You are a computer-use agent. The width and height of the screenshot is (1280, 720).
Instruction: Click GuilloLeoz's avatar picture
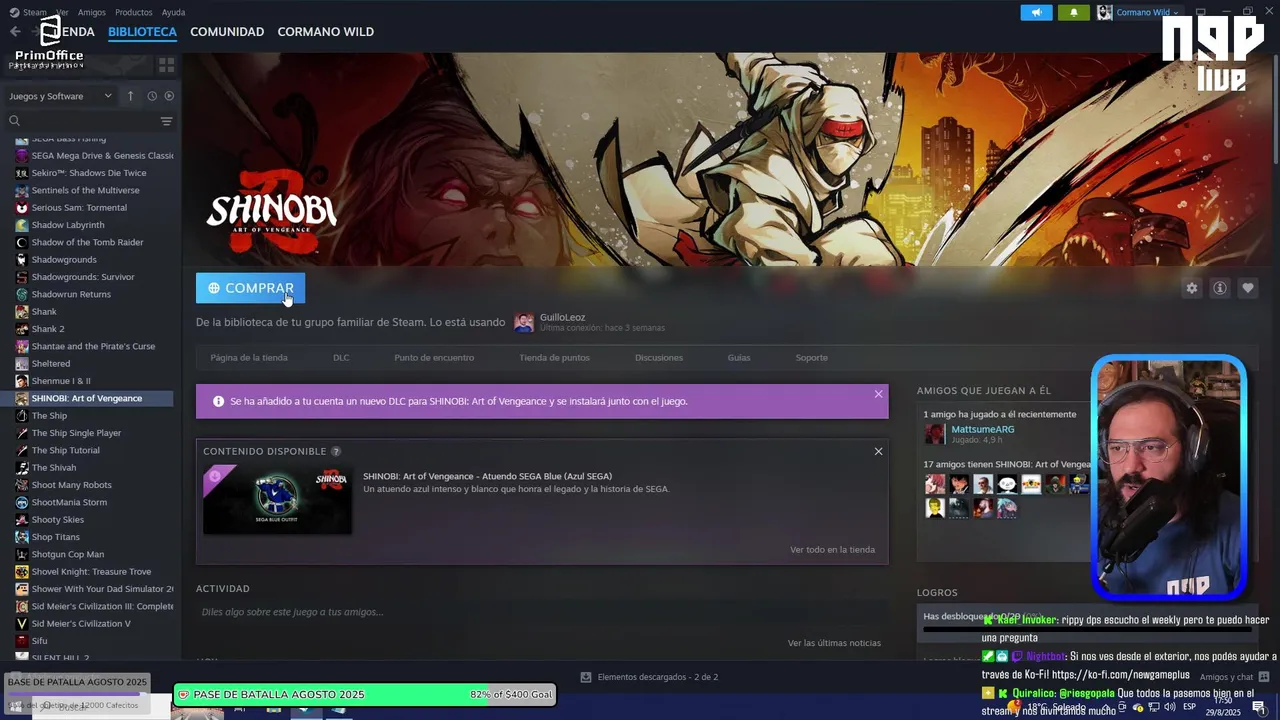tap(524, 322)
